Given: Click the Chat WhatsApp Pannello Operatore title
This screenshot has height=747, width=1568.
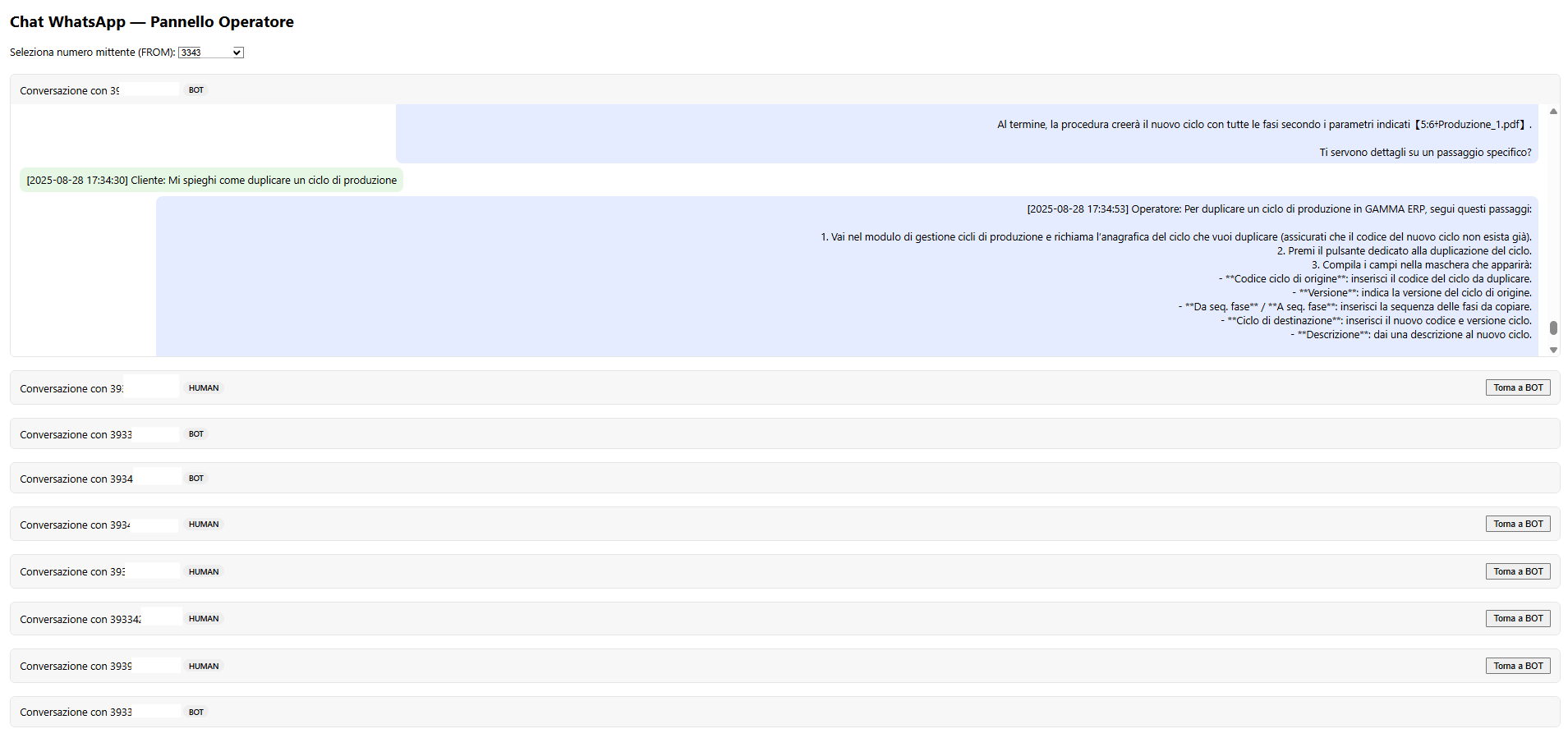Looking at the screenshot, I should pos(152,22).
